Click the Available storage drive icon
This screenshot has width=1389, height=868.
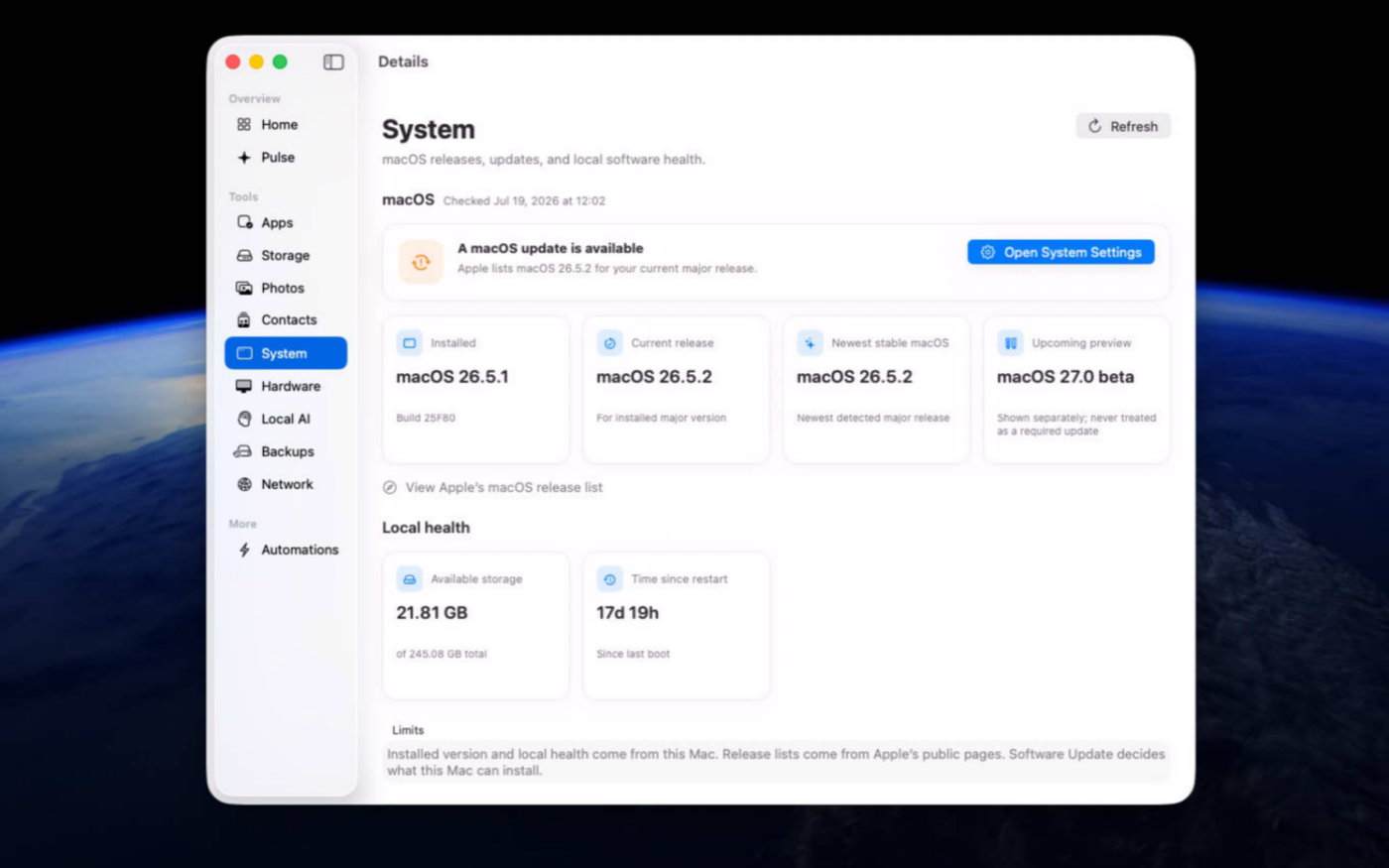click(x=410, y=579)
